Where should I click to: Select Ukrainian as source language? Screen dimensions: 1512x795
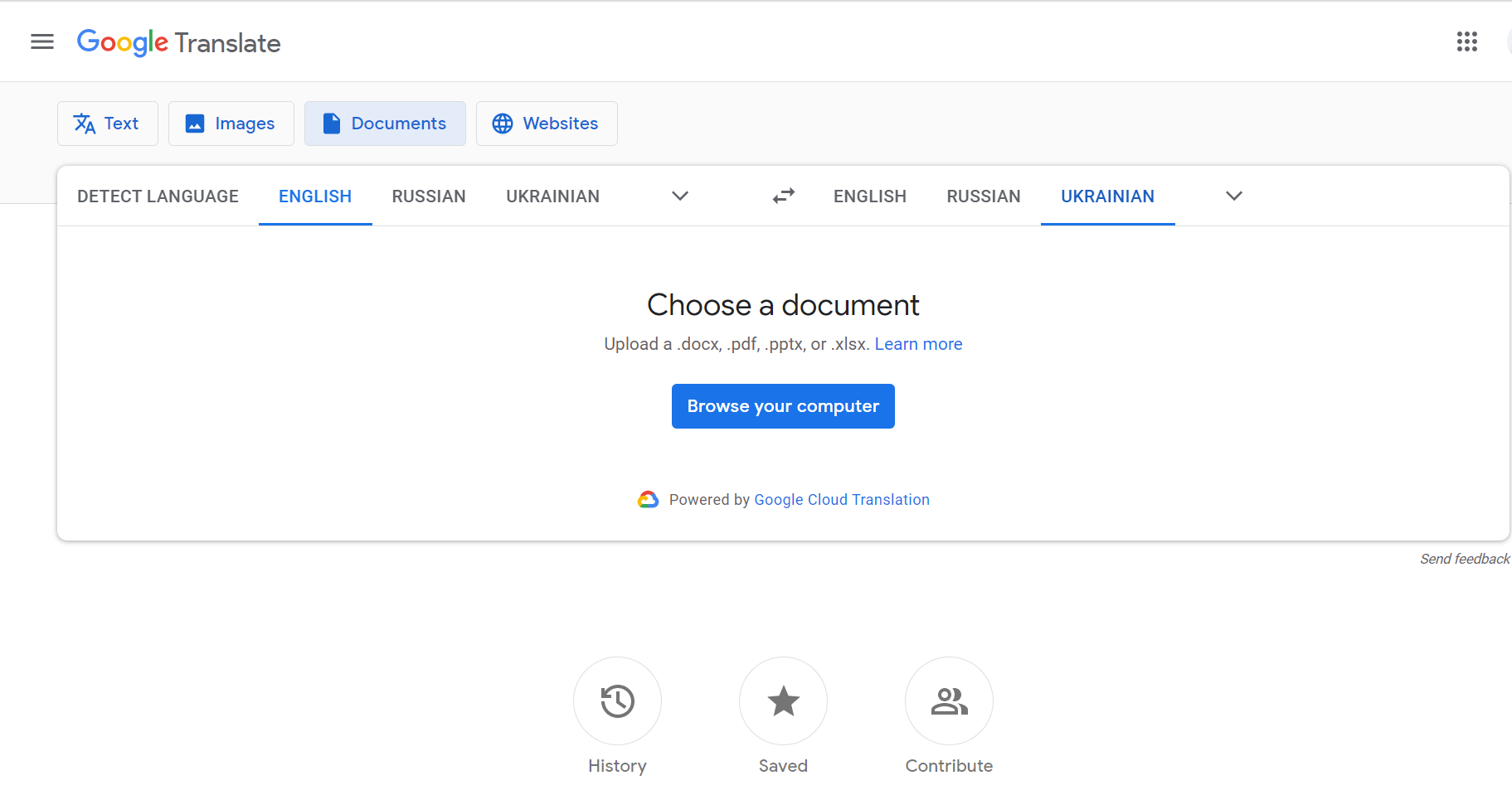click(552, 196)
